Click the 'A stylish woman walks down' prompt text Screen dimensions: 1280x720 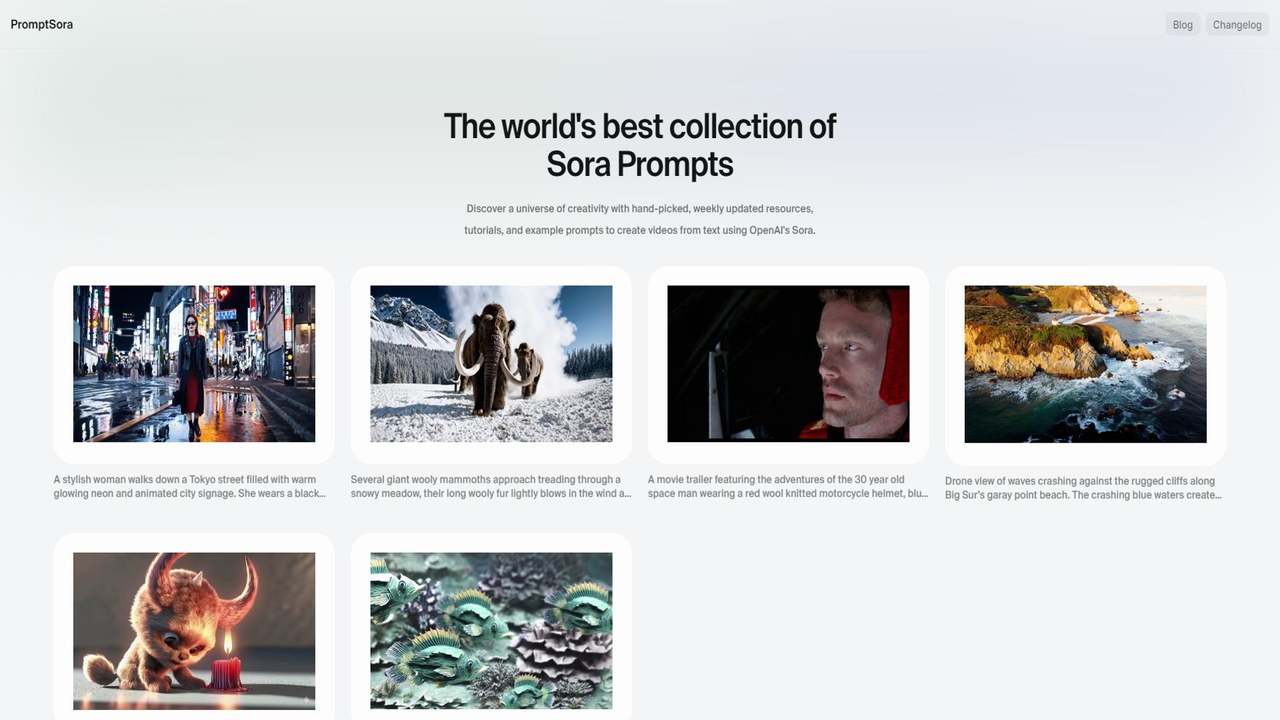190,487
